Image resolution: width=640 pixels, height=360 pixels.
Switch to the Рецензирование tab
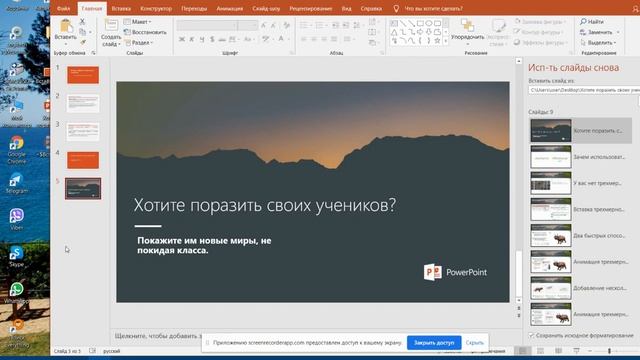[x=311, y=9]
